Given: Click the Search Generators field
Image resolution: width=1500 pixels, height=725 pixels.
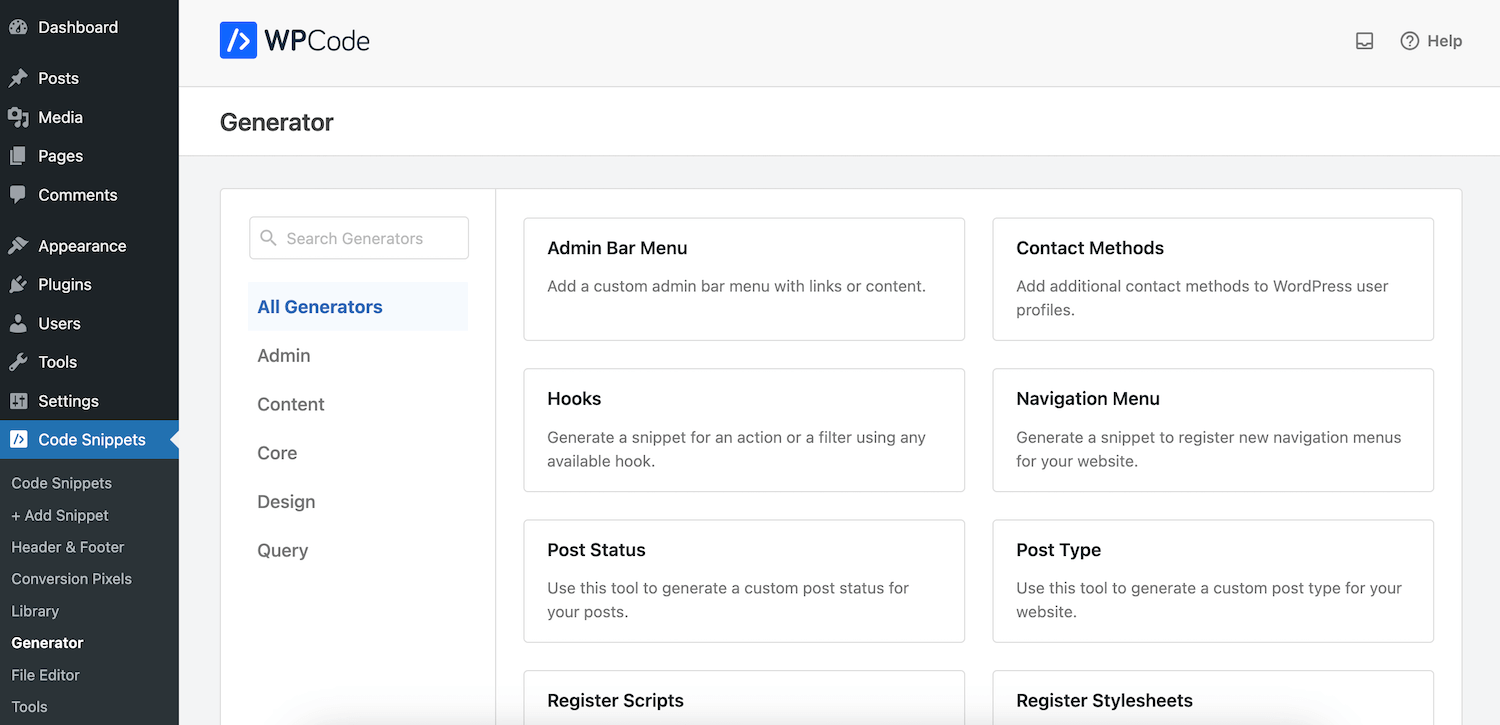Looking at the screenshot, I should pyautogui.click(x=359, y=238).
